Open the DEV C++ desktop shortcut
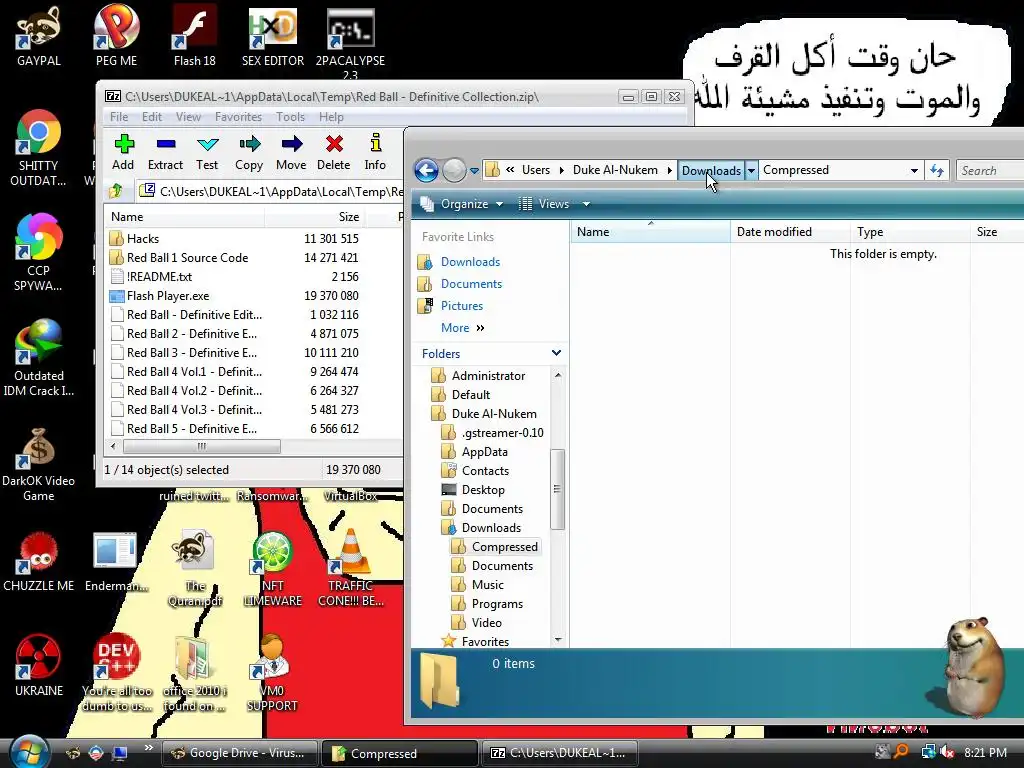 pyautogui.click(x=117, y=673)
